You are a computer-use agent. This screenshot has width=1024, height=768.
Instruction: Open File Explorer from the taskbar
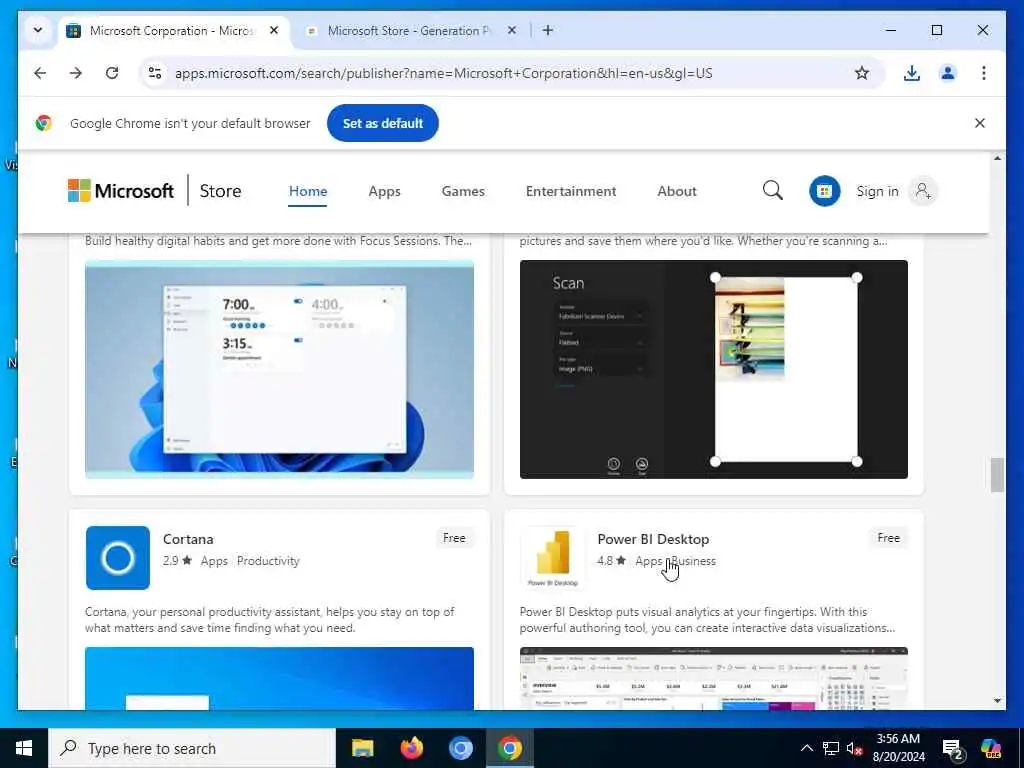(362, 748)
